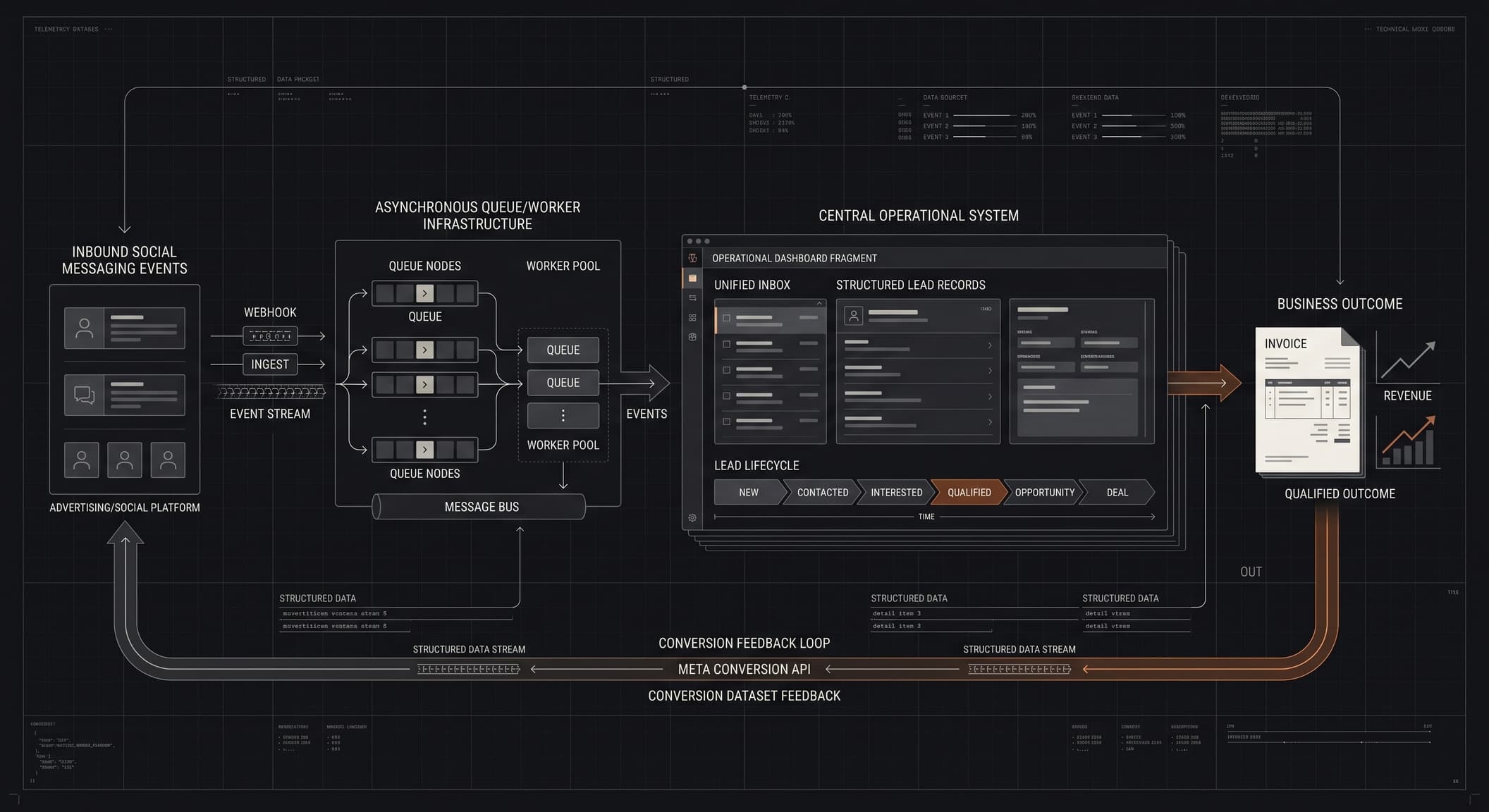Click the middle user tile in the social platform panel

click(125, 460)
